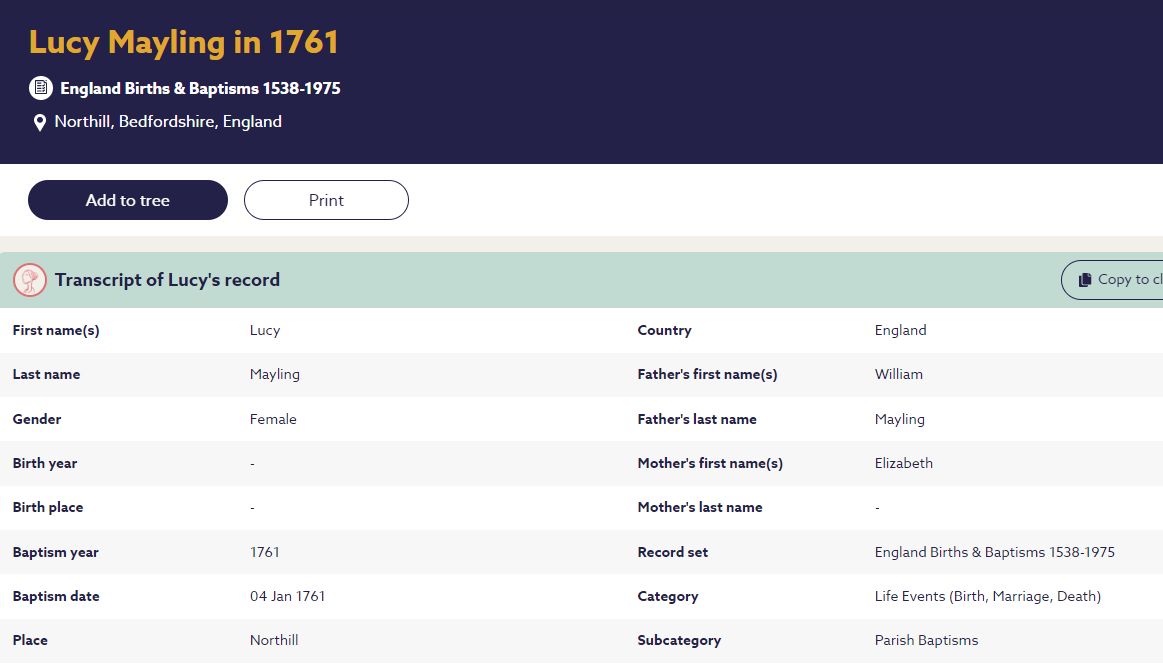This screenshot has width=1163, height=664.
Task: Select the baptism date 04 Jan 1761
Action: [x=287, y=596]
